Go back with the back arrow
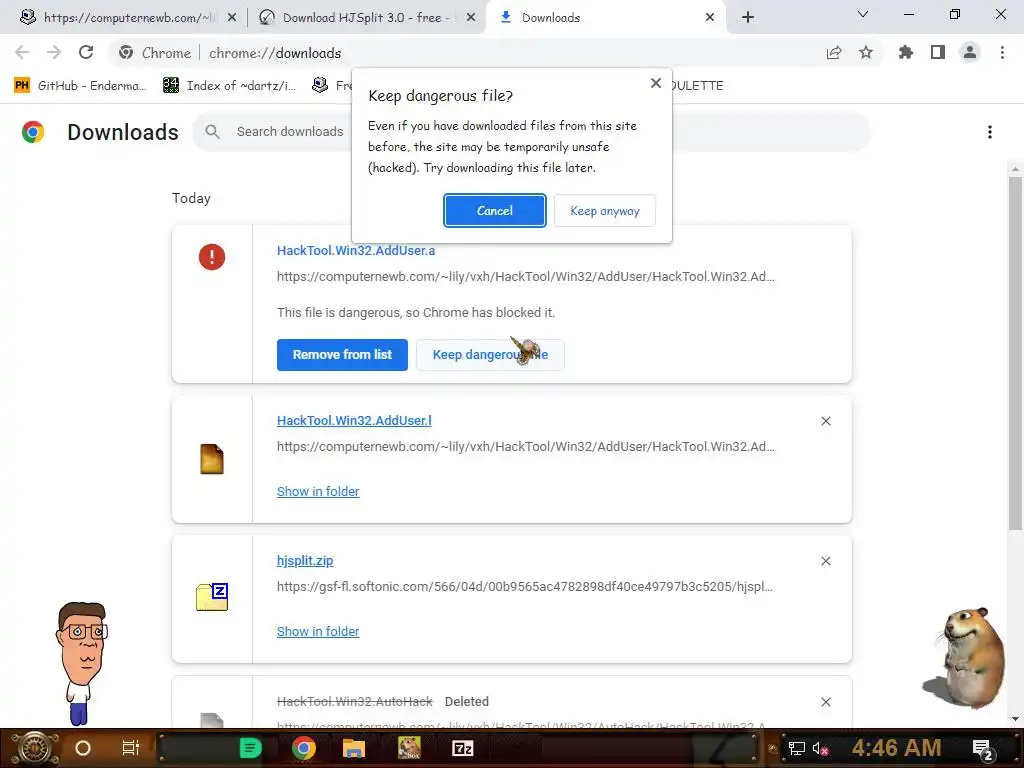 point(22,52)
